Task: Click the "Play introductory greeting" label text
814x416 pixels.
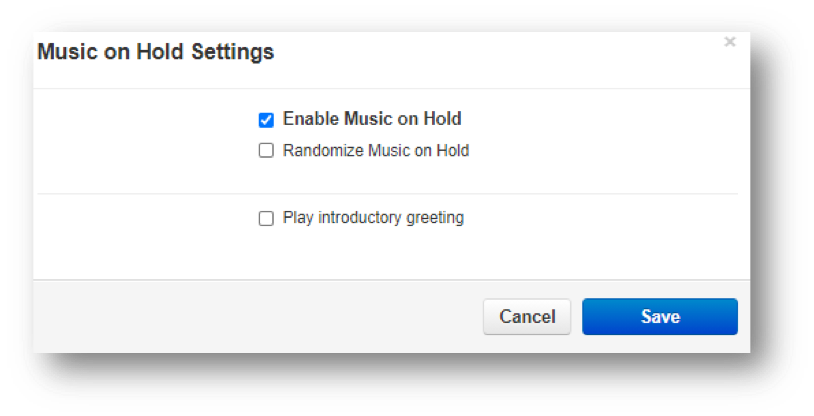Action: click(x=373, y=217)
